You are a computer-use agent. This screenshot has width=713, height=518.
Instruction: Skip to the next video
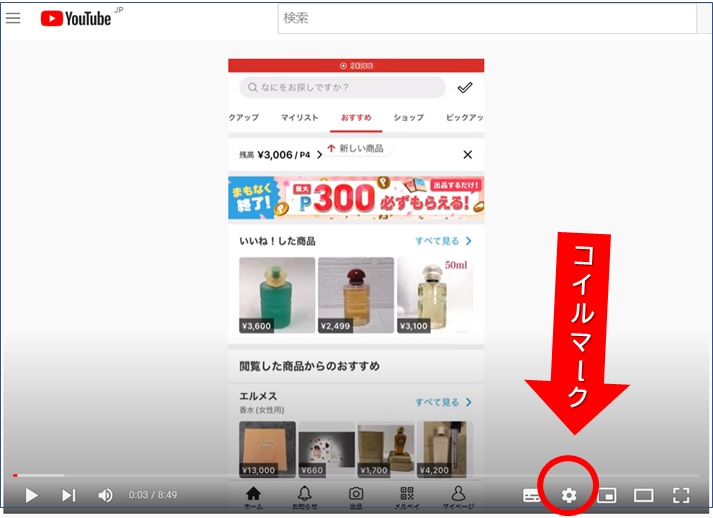(x=68, y=495)
